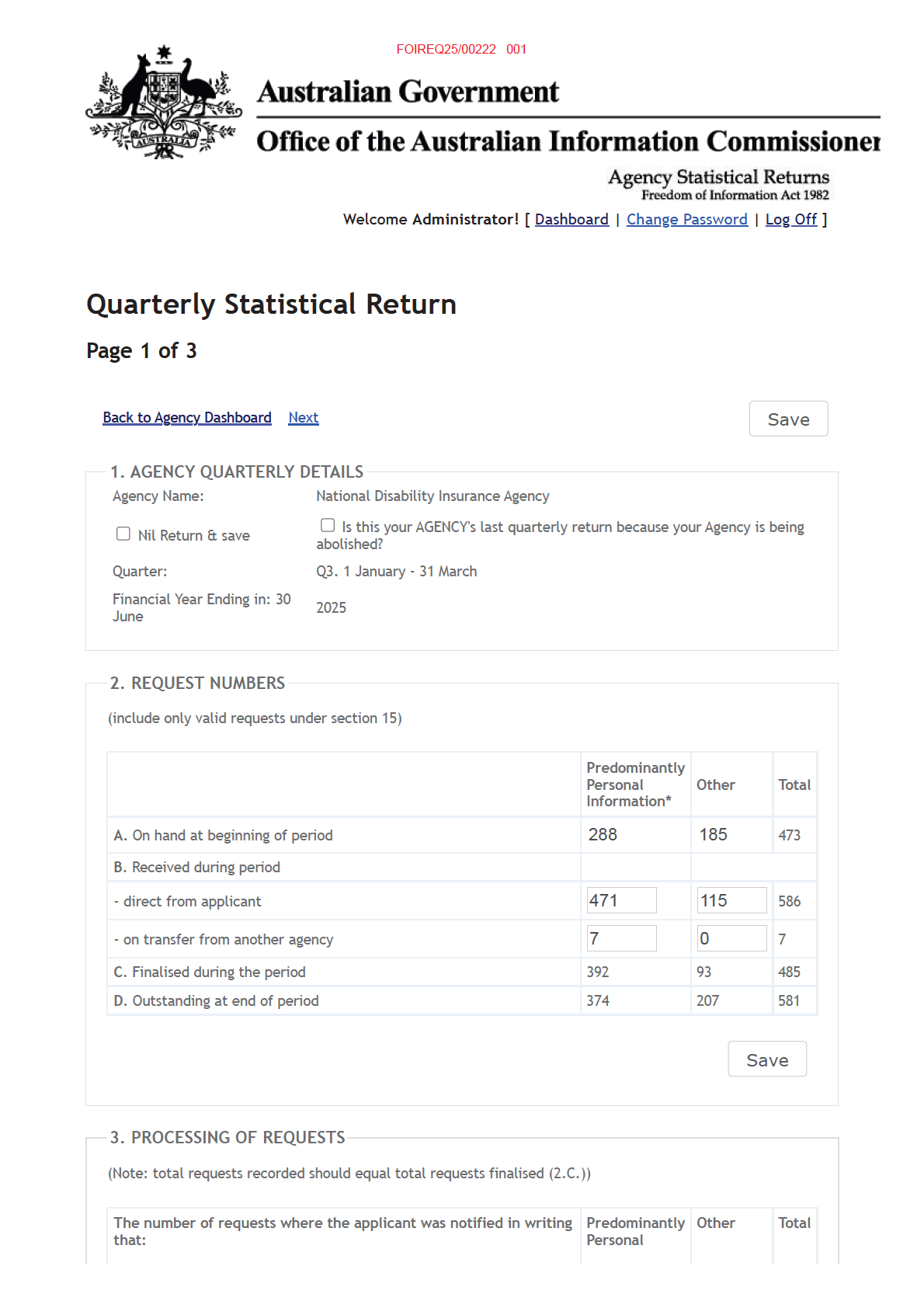Click quarter text Q3. 1 January - 31 March
Image resolution: width=924 pixels, height=1308 pixels.
tap(396, 571)
